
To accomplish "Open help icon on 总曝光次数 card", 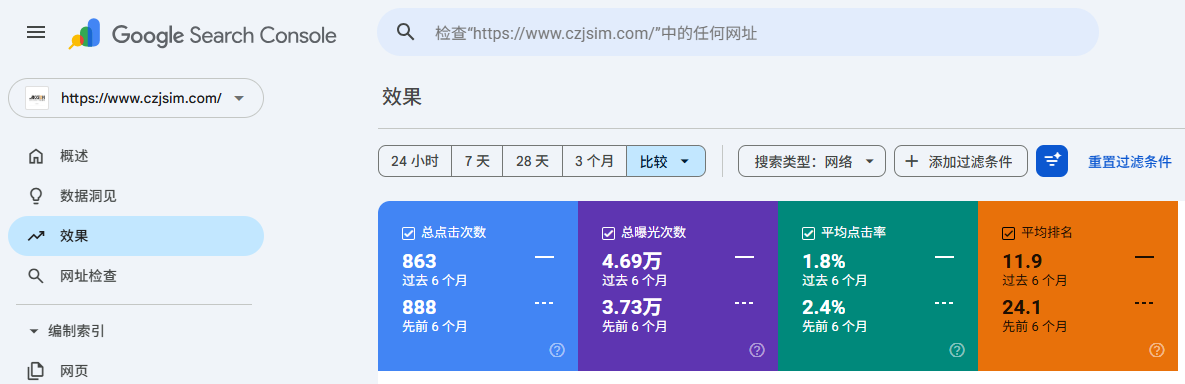I will (x=756, y=350).
